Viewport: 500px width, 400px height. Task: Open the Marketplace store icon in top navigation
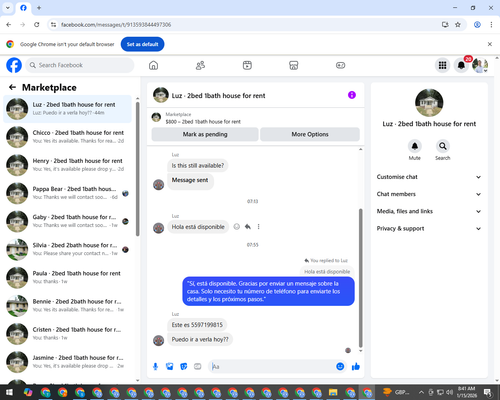coord(294,65)
